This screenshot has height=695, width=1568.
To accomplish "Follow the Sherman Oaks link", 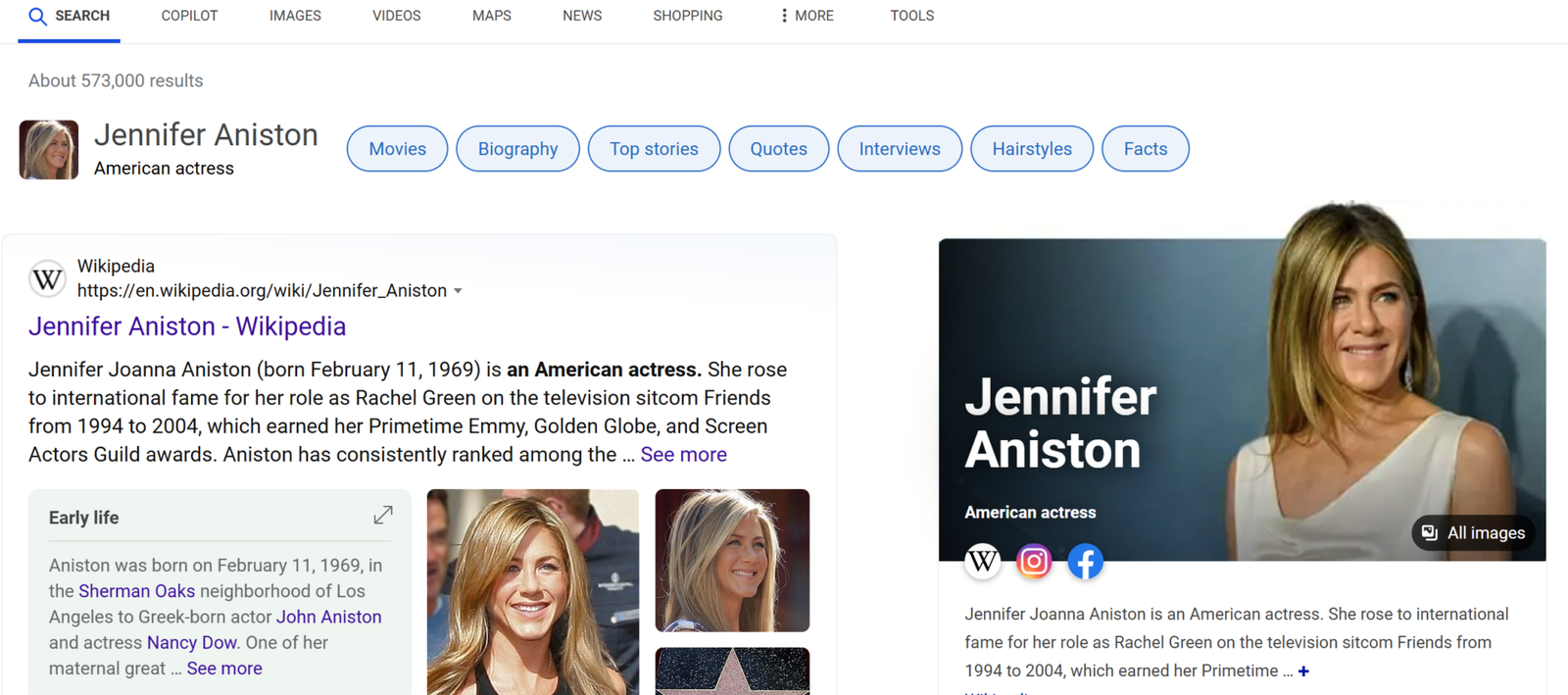I will point(136,591).
